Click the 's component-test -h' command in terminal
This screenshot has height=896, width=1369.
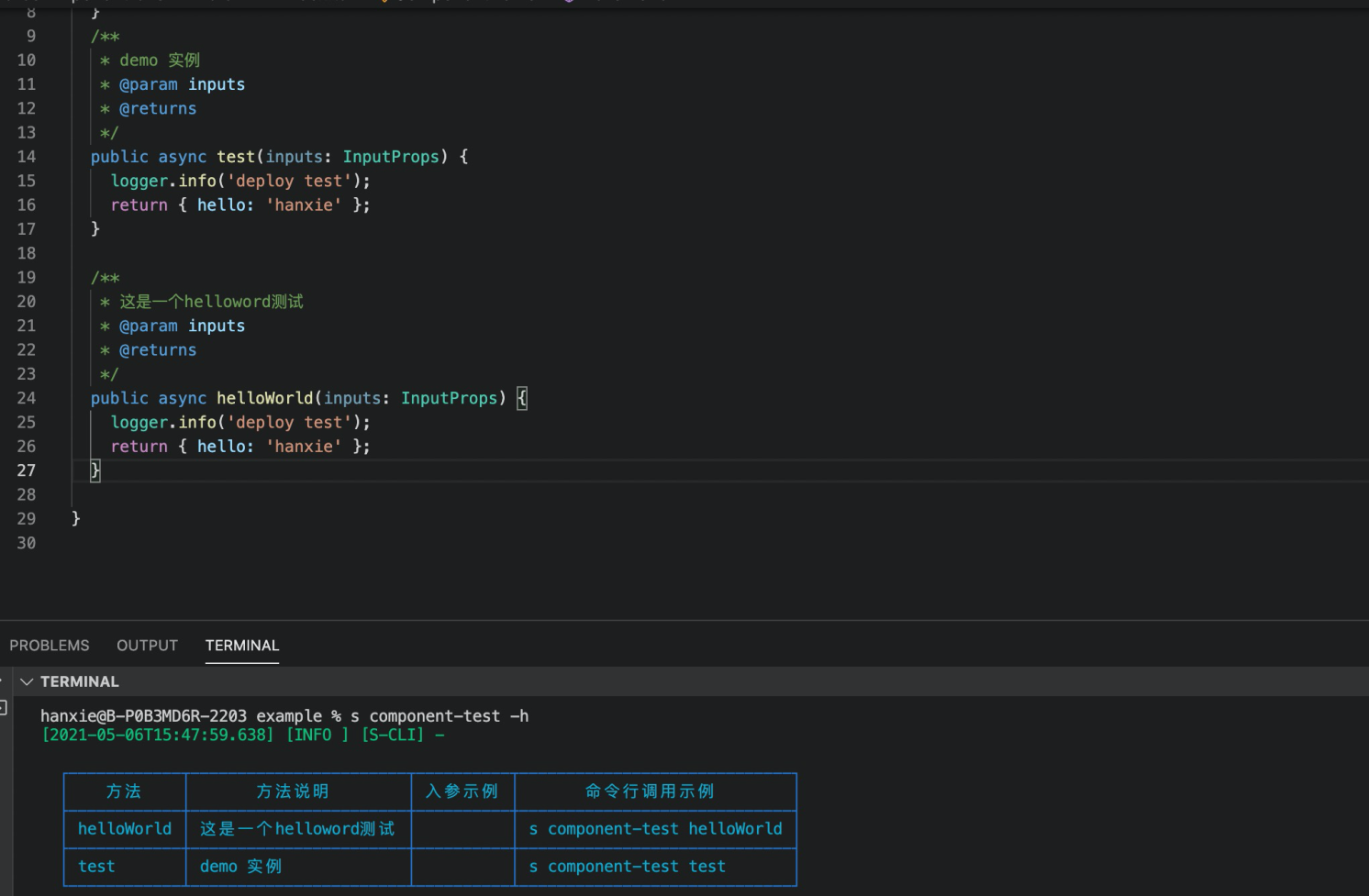440,716
